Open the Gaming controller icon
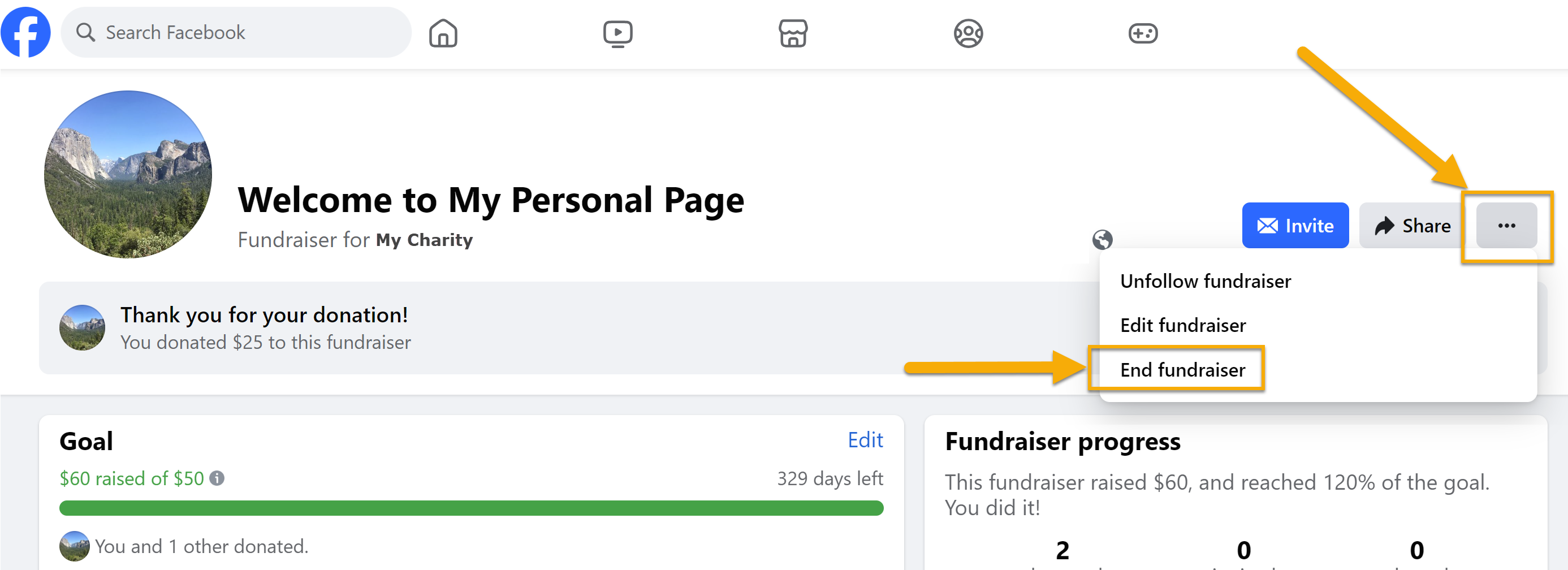 click(1143, 33)
